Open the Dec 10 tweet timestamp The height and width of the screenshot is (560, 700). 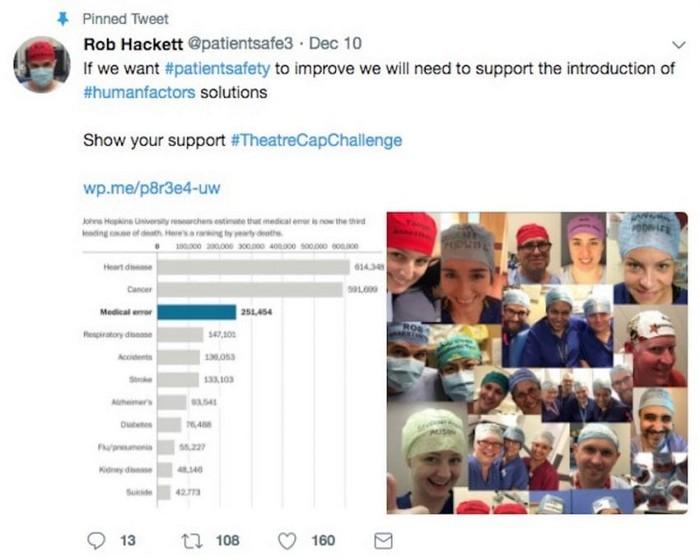click(335, 44)
